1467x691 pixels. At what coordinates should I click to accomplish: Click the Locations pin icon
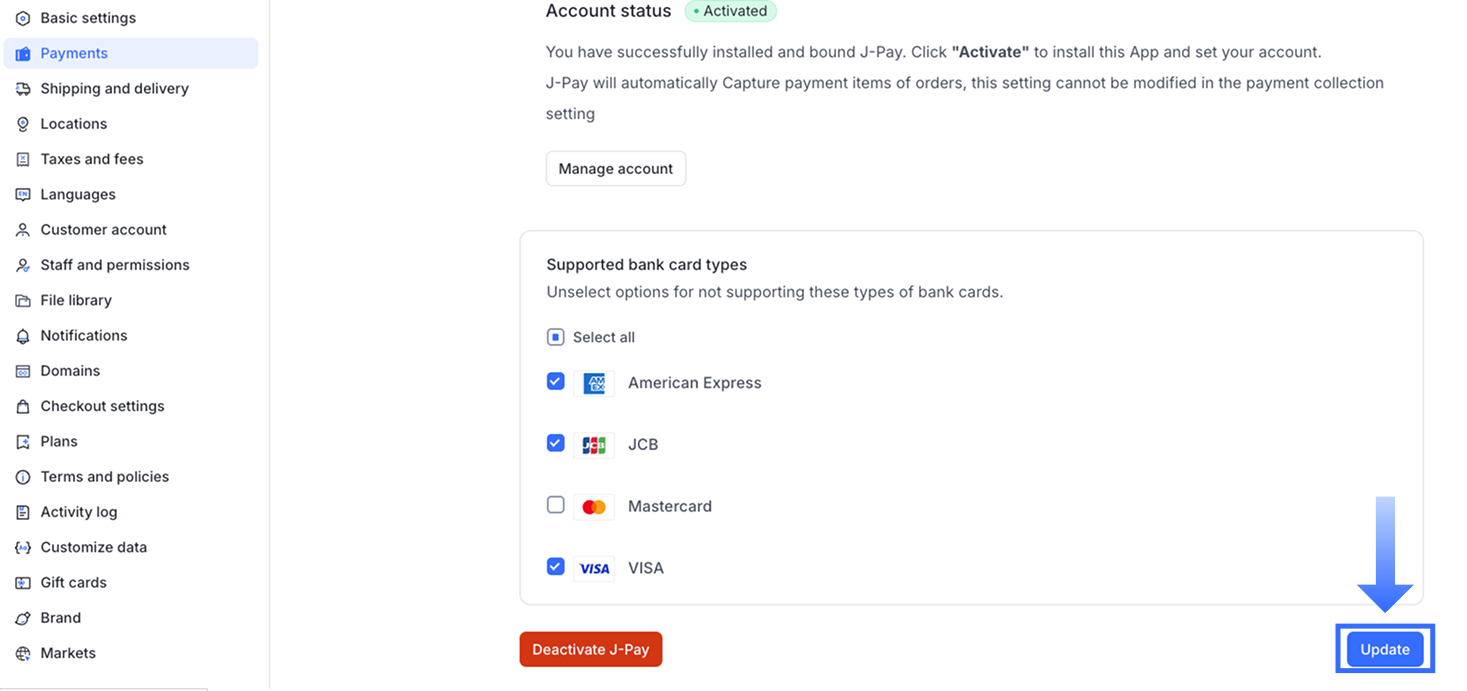coord(23,124)
